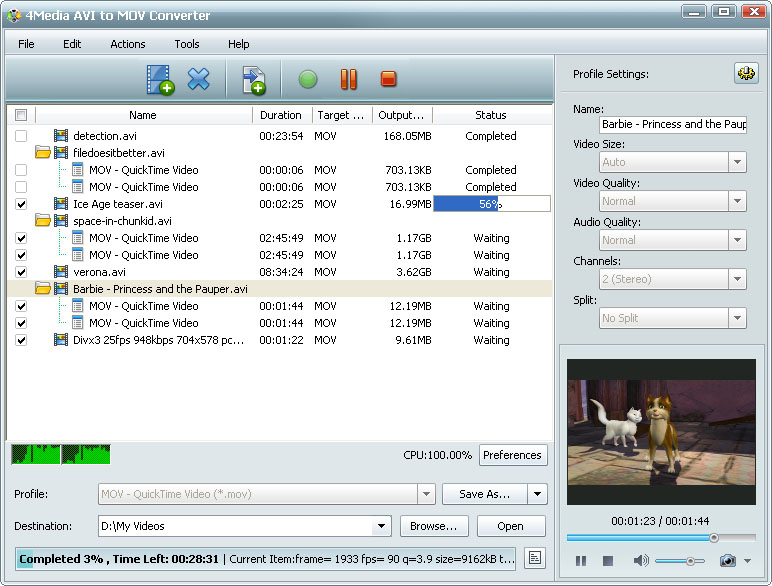Tick the detection.avi checkbox
This screenshot has height=586, width=772.
[x=21, y=136]
